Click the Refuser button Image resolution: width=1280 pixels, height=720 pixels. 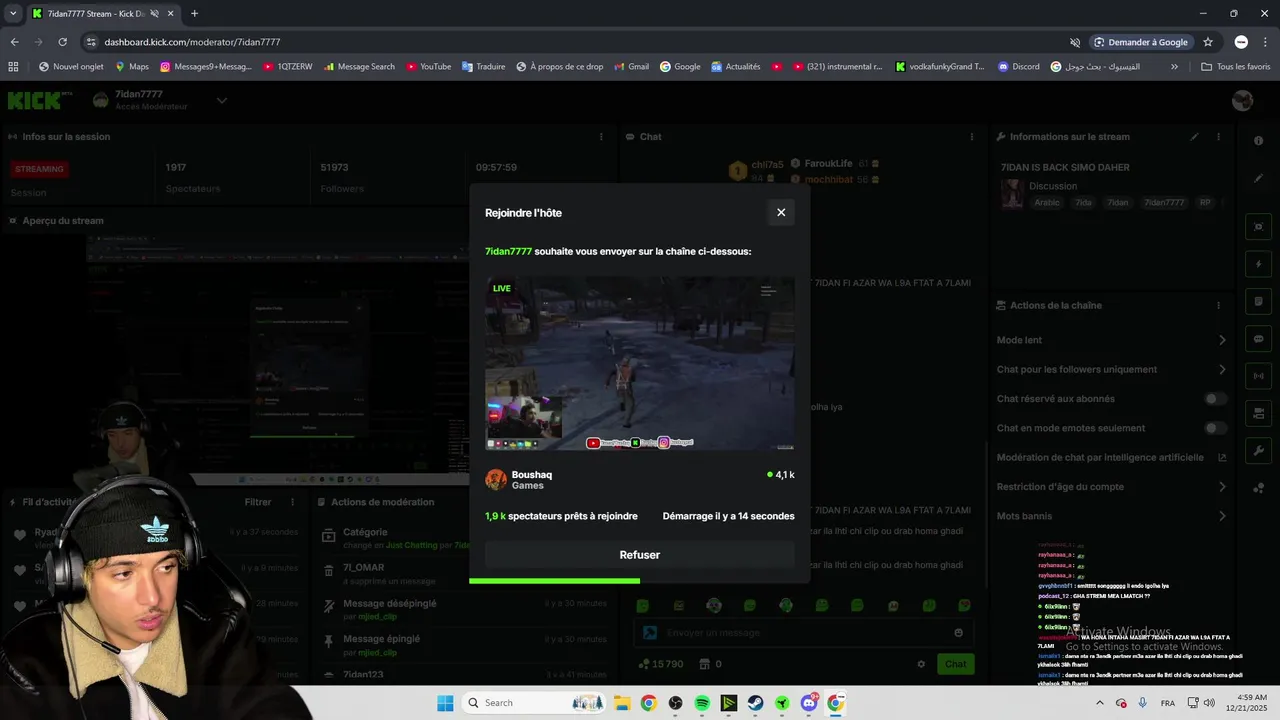click(x=640, y=555)
